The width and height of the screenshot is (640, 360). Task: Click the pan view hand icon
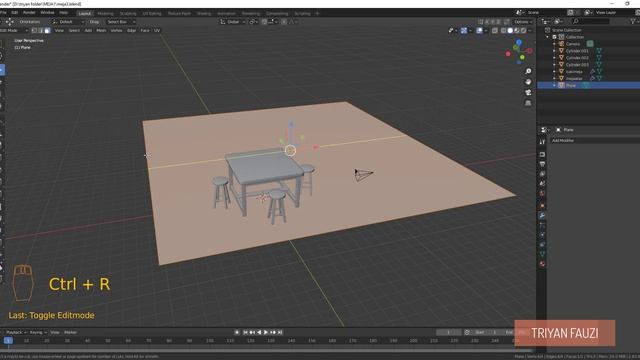click(x=528, y=82)
